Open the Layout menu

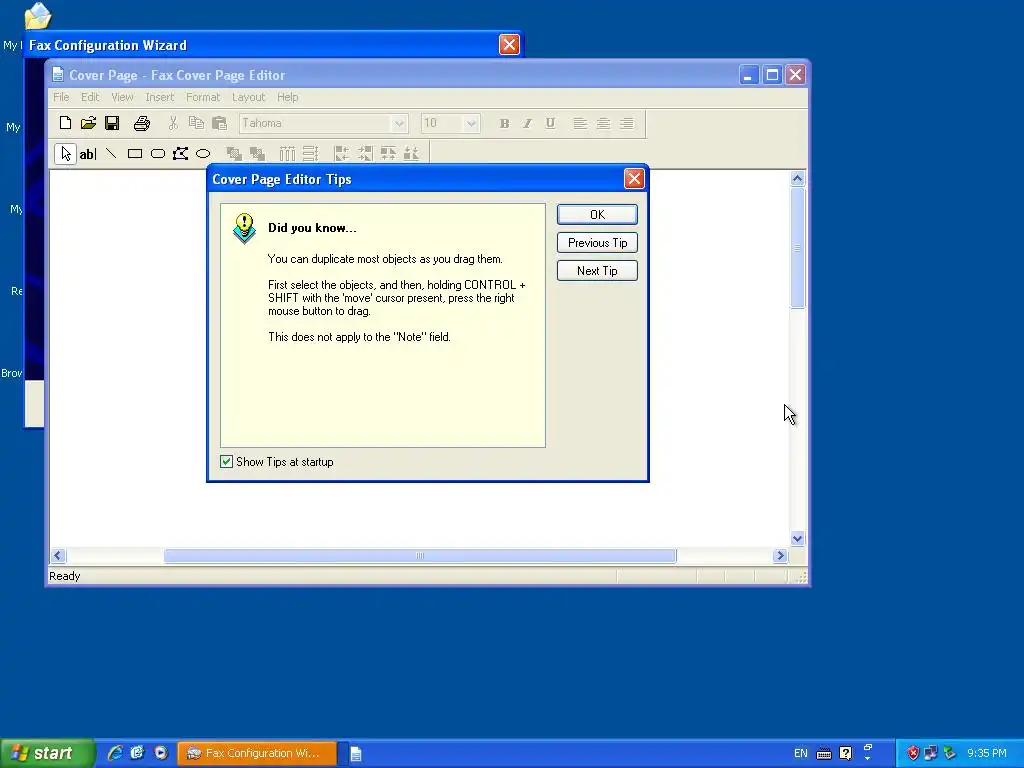(248, 97)
